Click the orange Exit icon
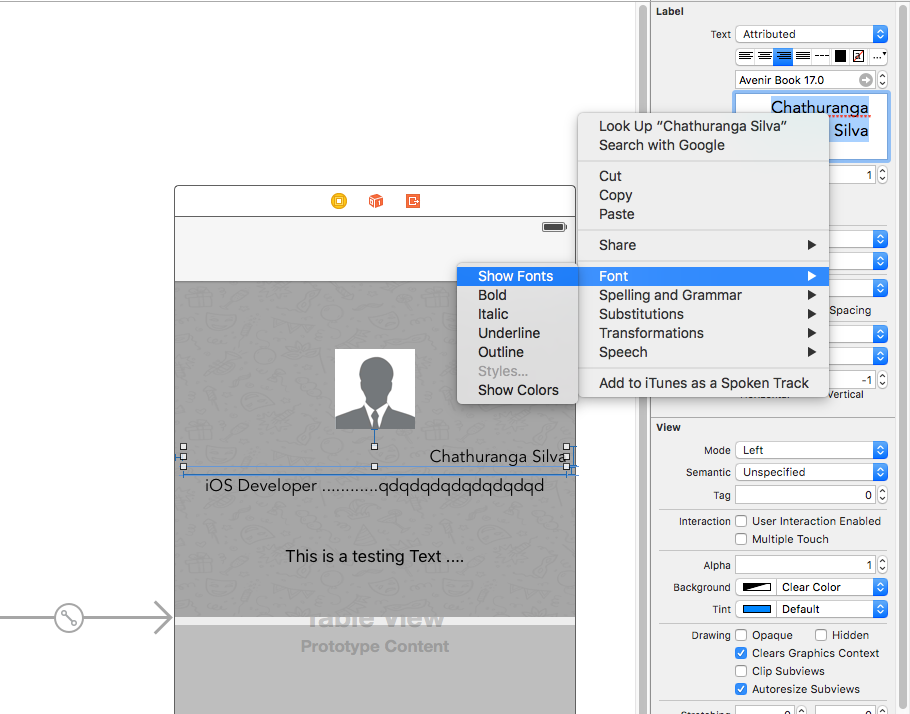This screenshot has width=910, height=714. [413, 201]
